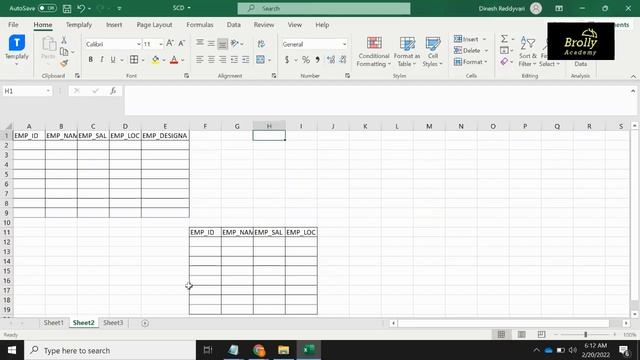Decrease font size with smaller A icon
This screenshot has width=640, height=360.
coord(181,43)
